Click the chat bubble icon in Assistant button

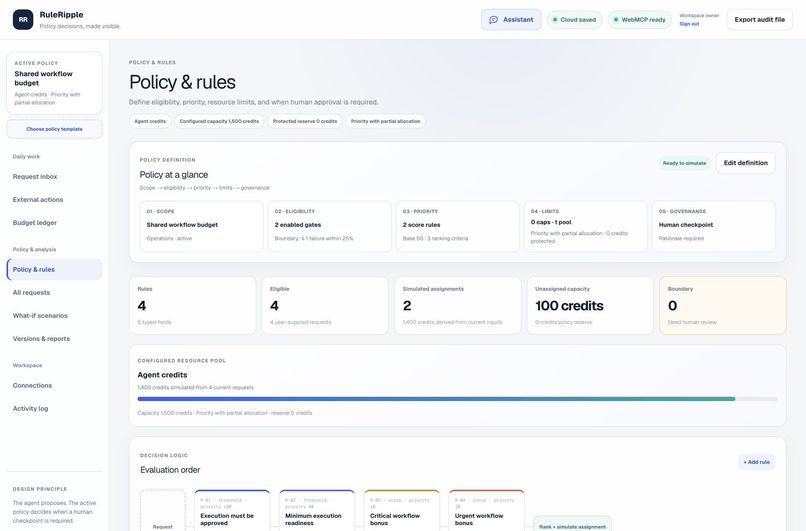pos(493,20)
